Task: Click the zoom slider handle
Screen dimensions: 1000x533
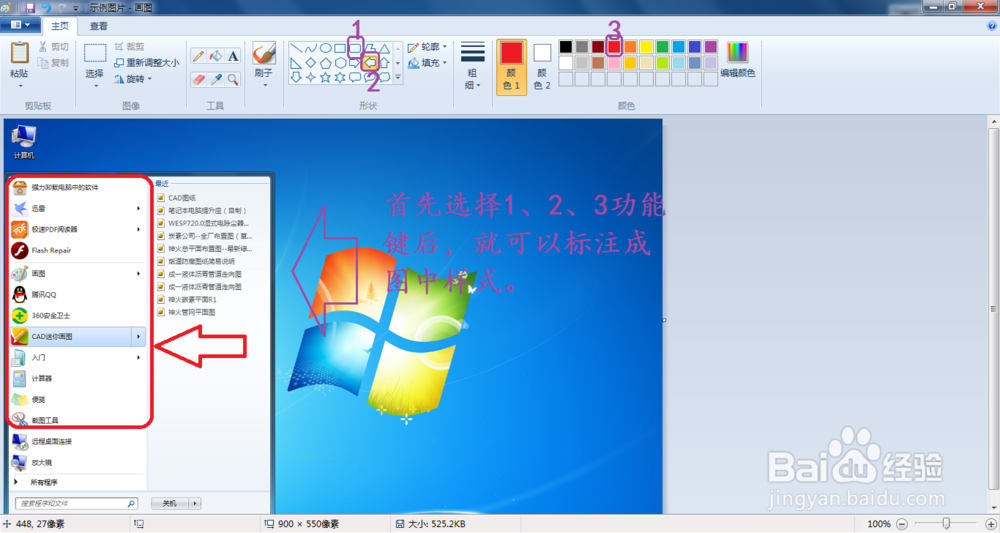Action: [946, 523]
